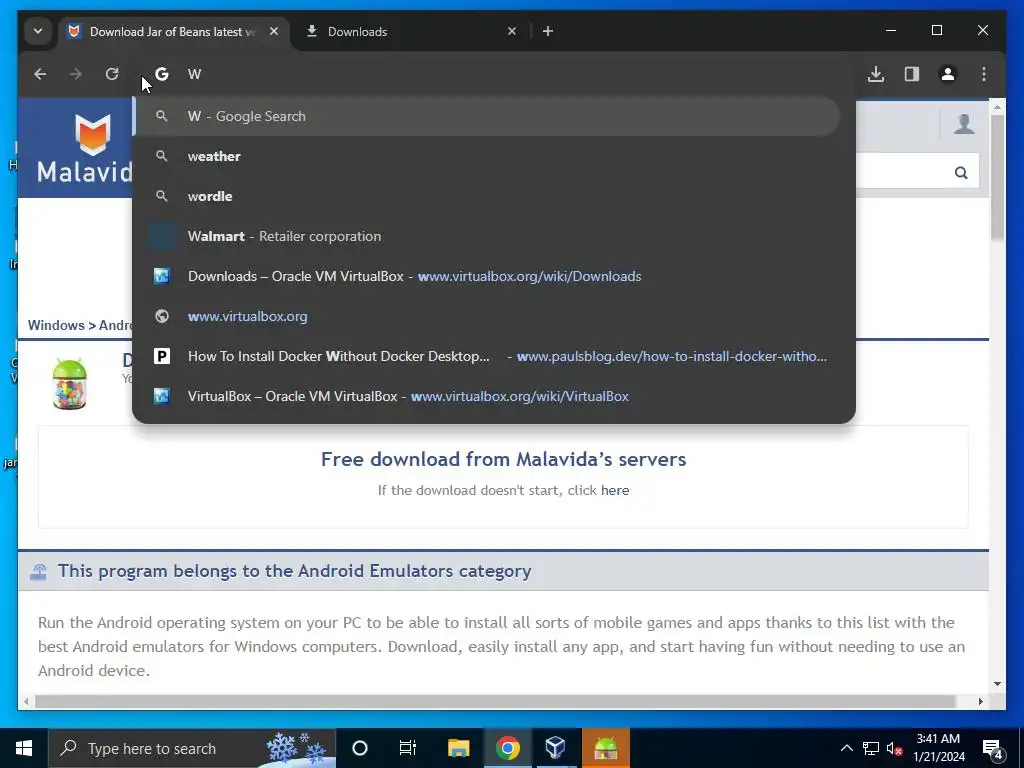Image resolution: width=1024 pixels, height=768 pixels.
Task: Pick the 'wordle' search suggestion
Action: (487, 196)
